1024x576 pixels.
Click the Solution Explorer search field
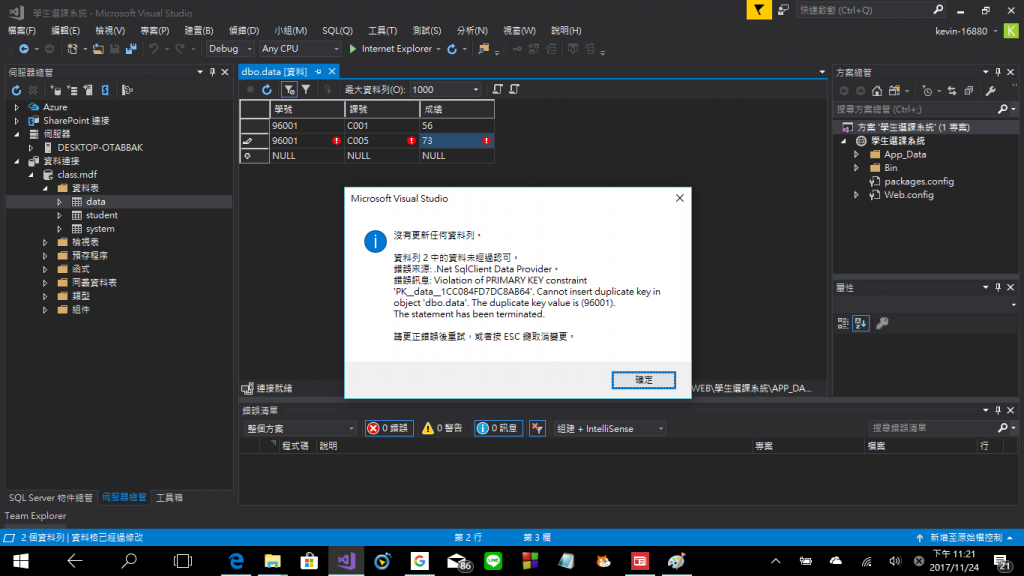tap(916, 109)
